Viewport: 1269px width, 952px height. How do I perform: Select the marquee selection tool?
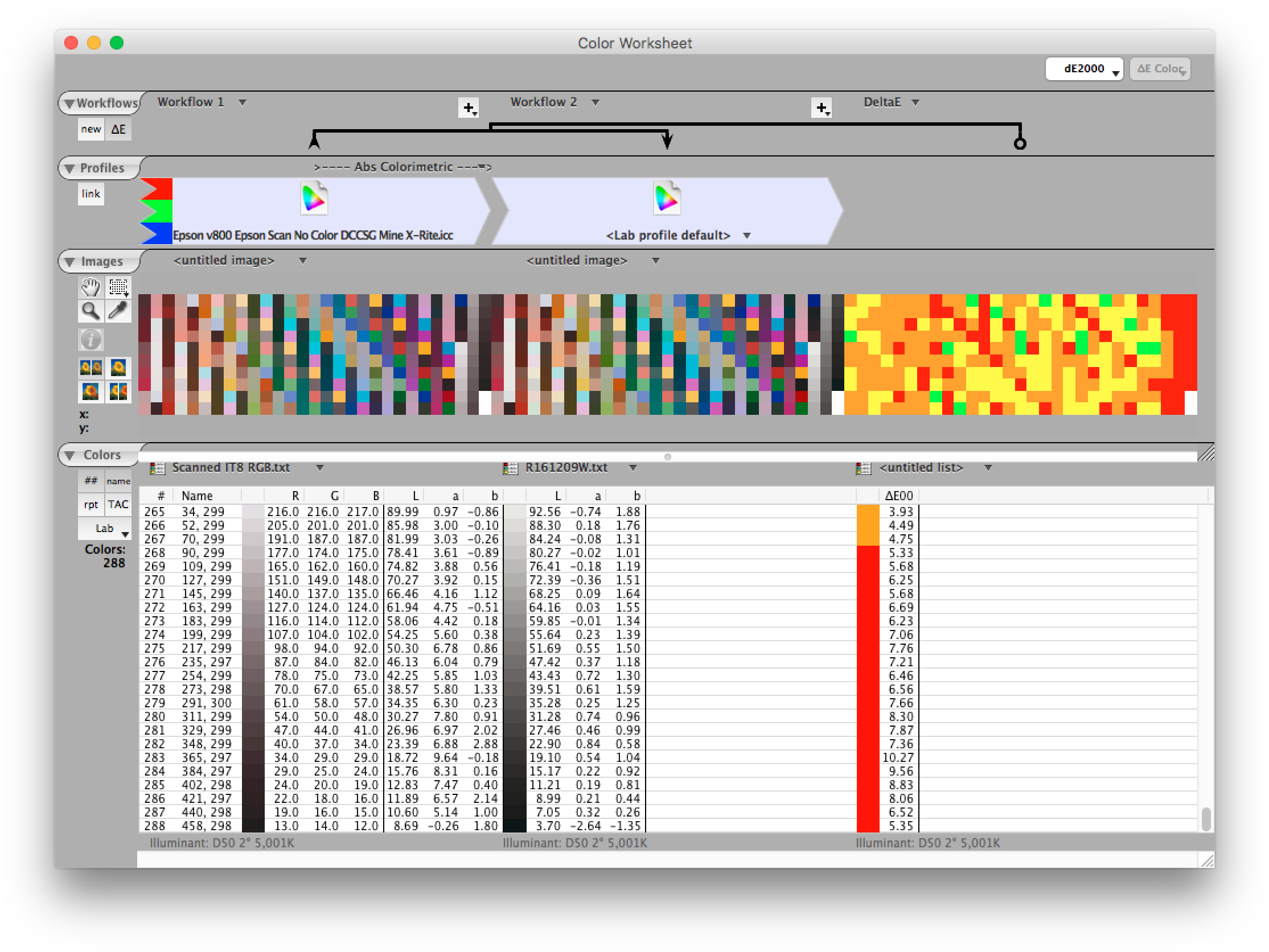pyautogui.click(x=118, y=286)
